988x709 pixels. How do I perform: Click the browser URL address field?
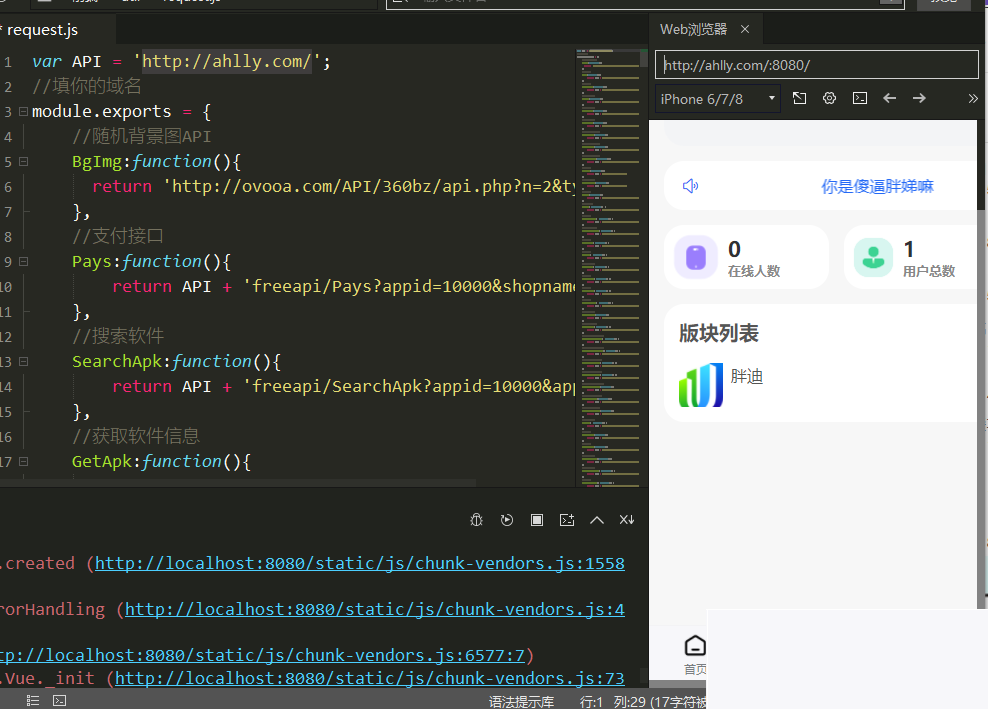pyautogui.click(x=816, y=65)
